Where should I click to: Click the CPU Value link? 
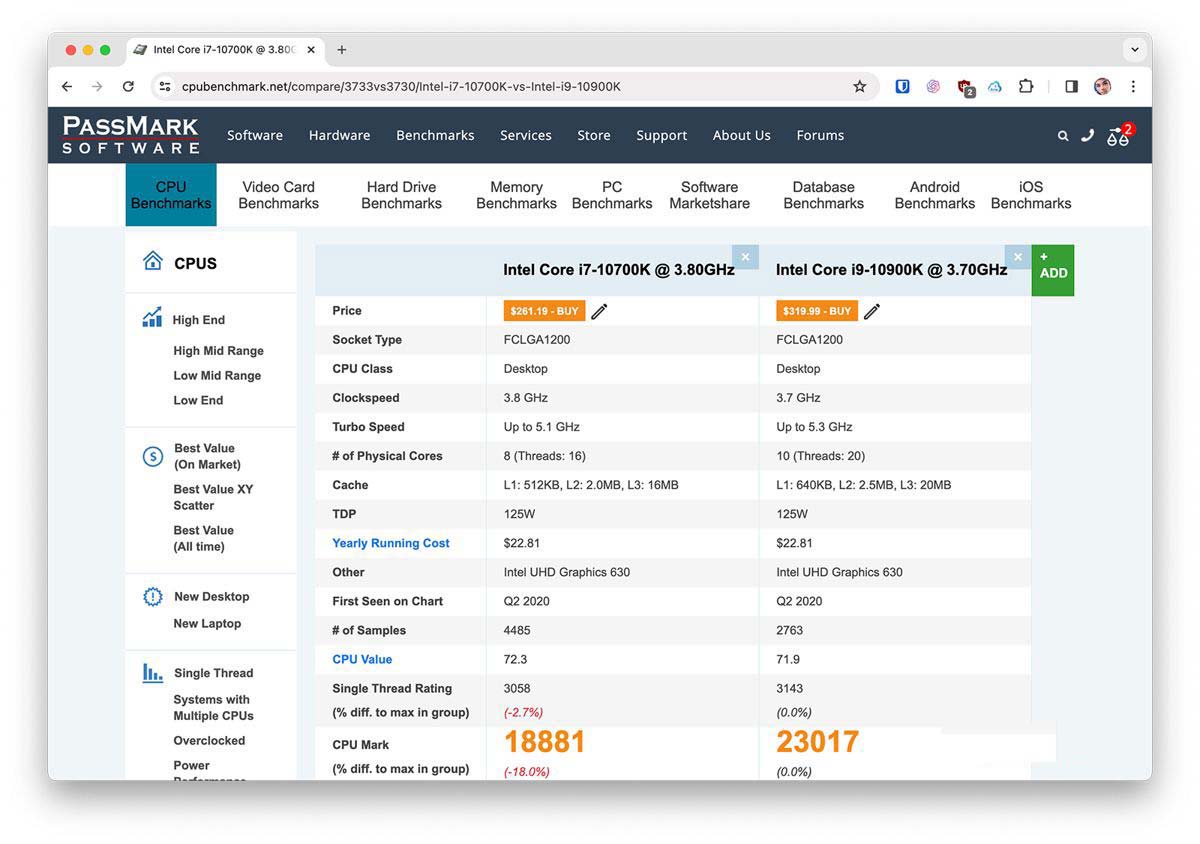click(362, 659)
